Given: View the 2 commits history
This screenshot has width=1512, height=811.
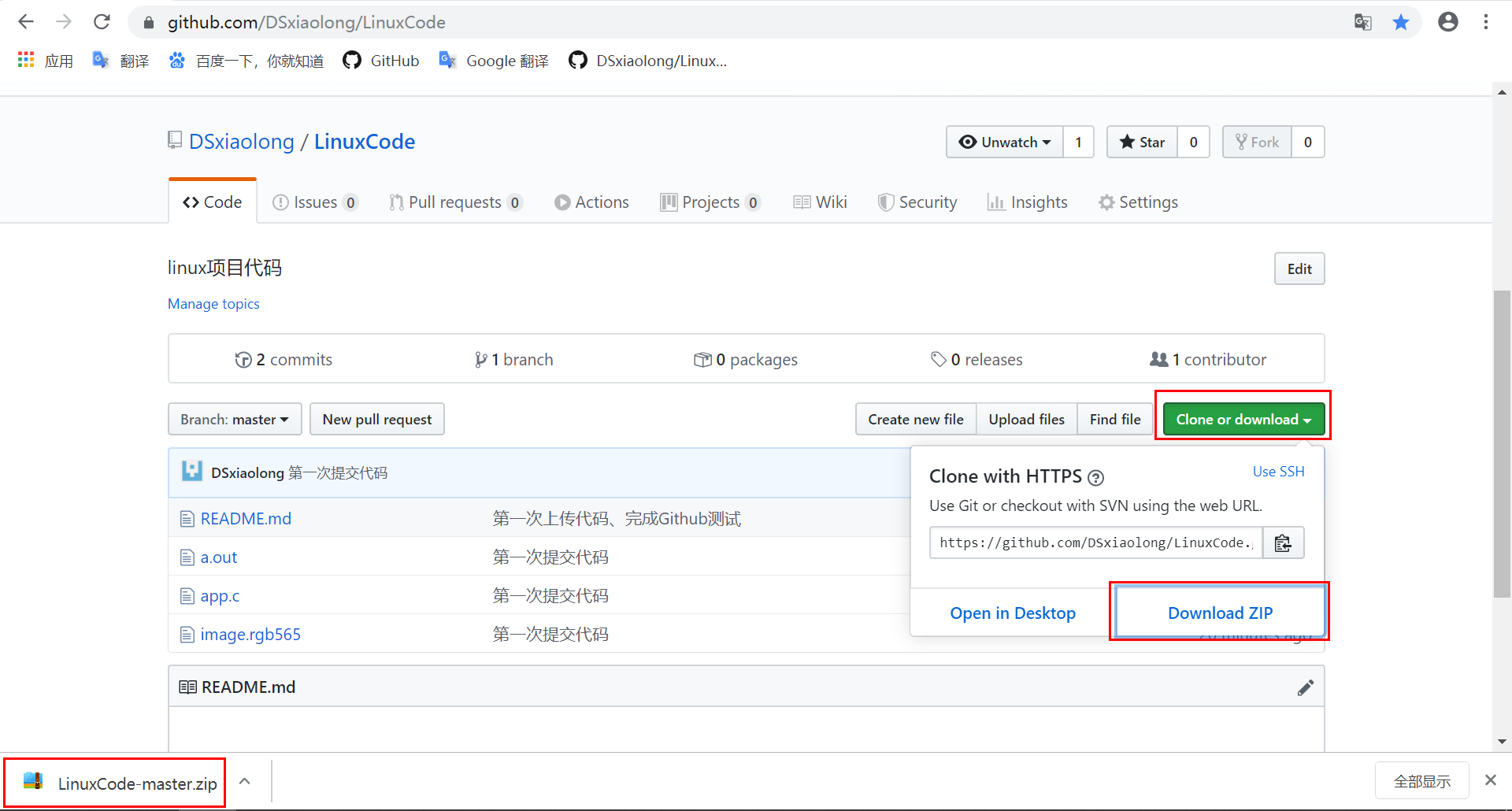Looking at the screenshot, I should tap(283, 360).
